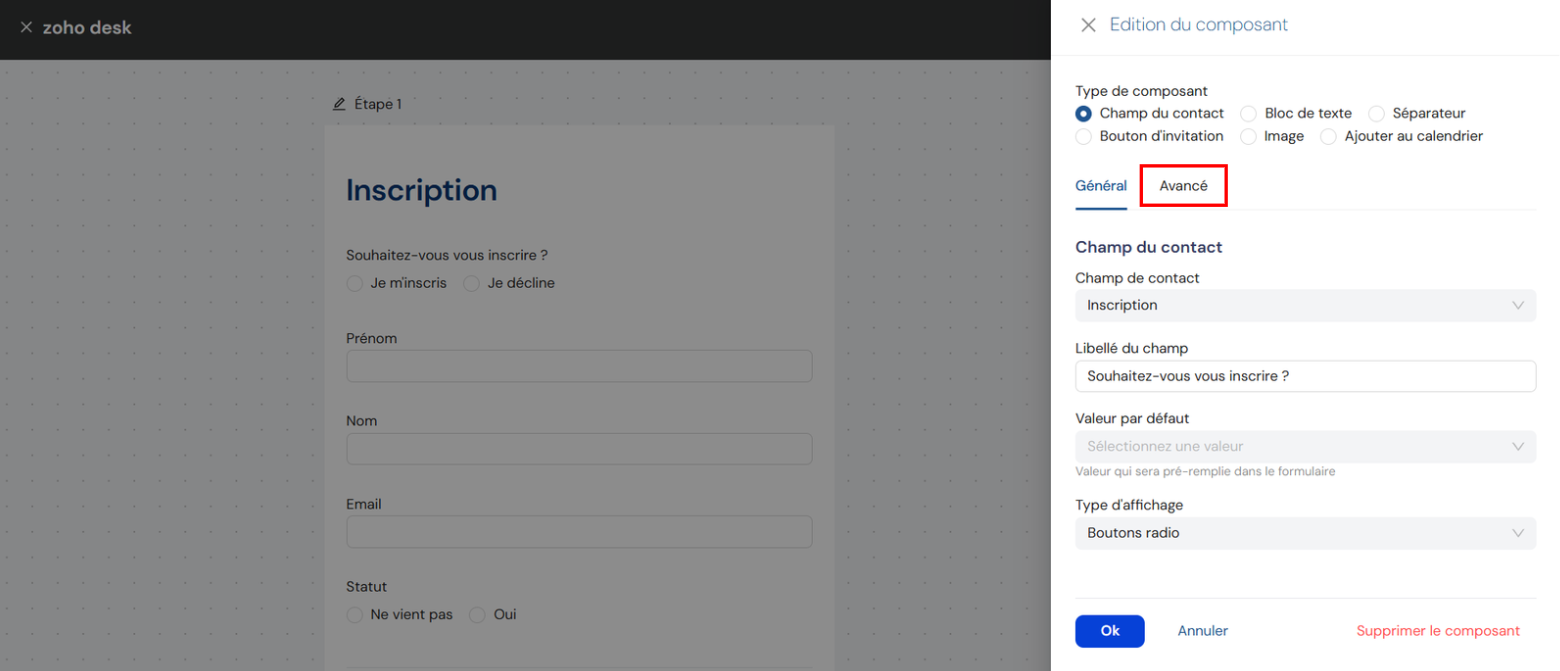Image resolution: width=1560 pixels, height=671 pixels.
Task: Open the Type d'affichage Boutons radio dropdown
Action: pos(1305,533)
